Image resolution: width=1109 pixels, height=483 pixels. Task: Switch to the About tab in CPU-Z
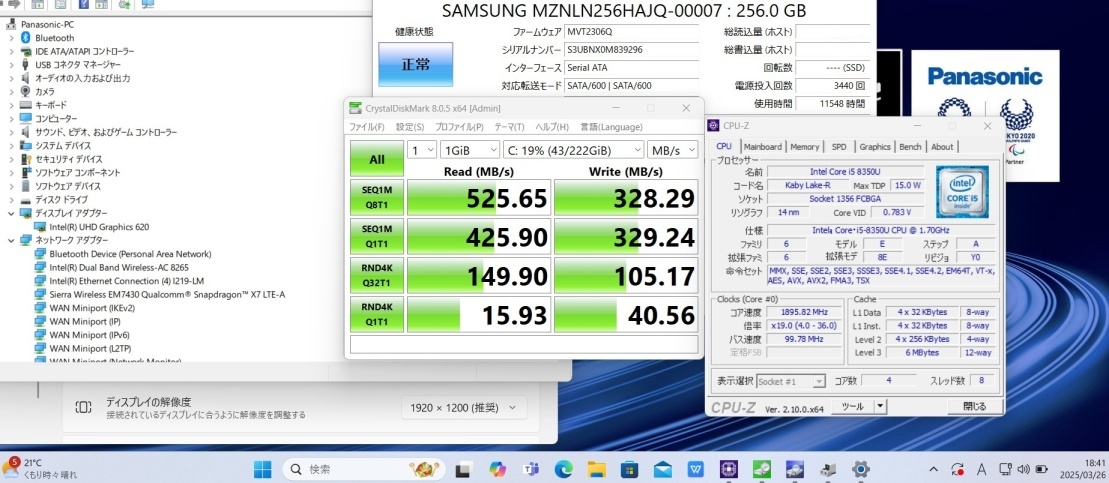coord(941,146)
